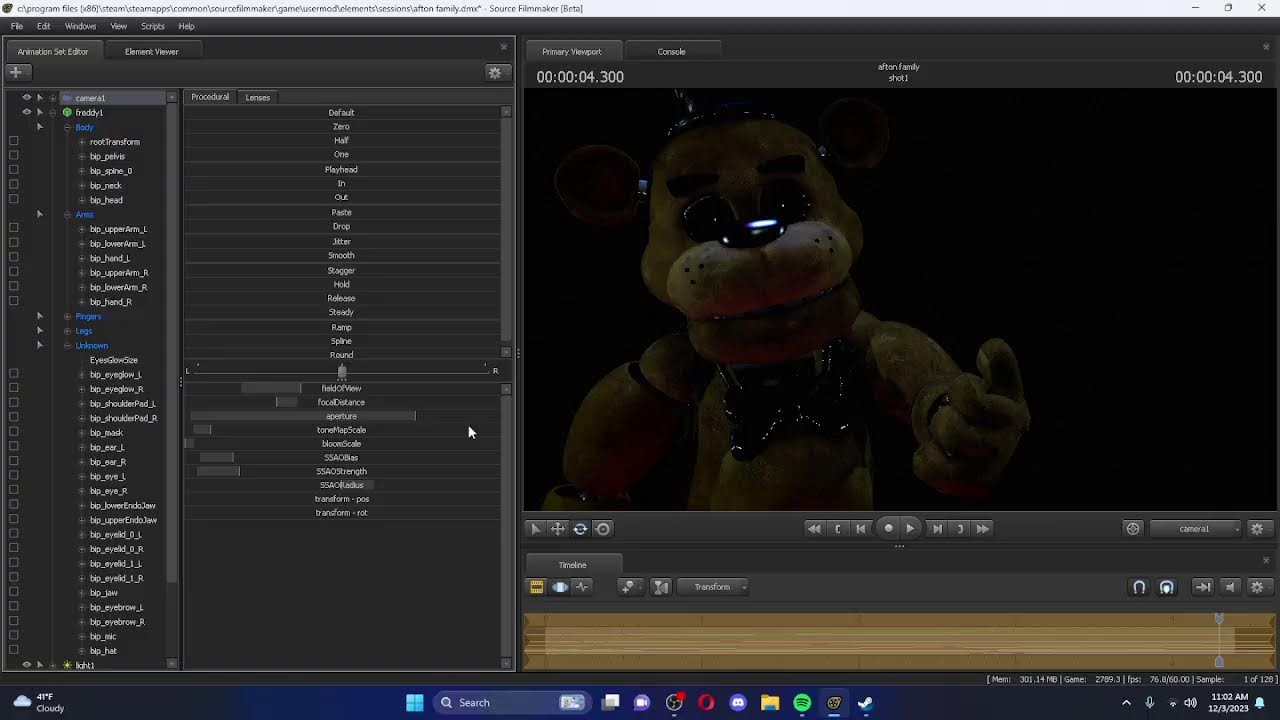The height and width of the screenshot is (720, 1280).
Task: Click the bookmark pin tool in timeline
Action: click(628, 587)
